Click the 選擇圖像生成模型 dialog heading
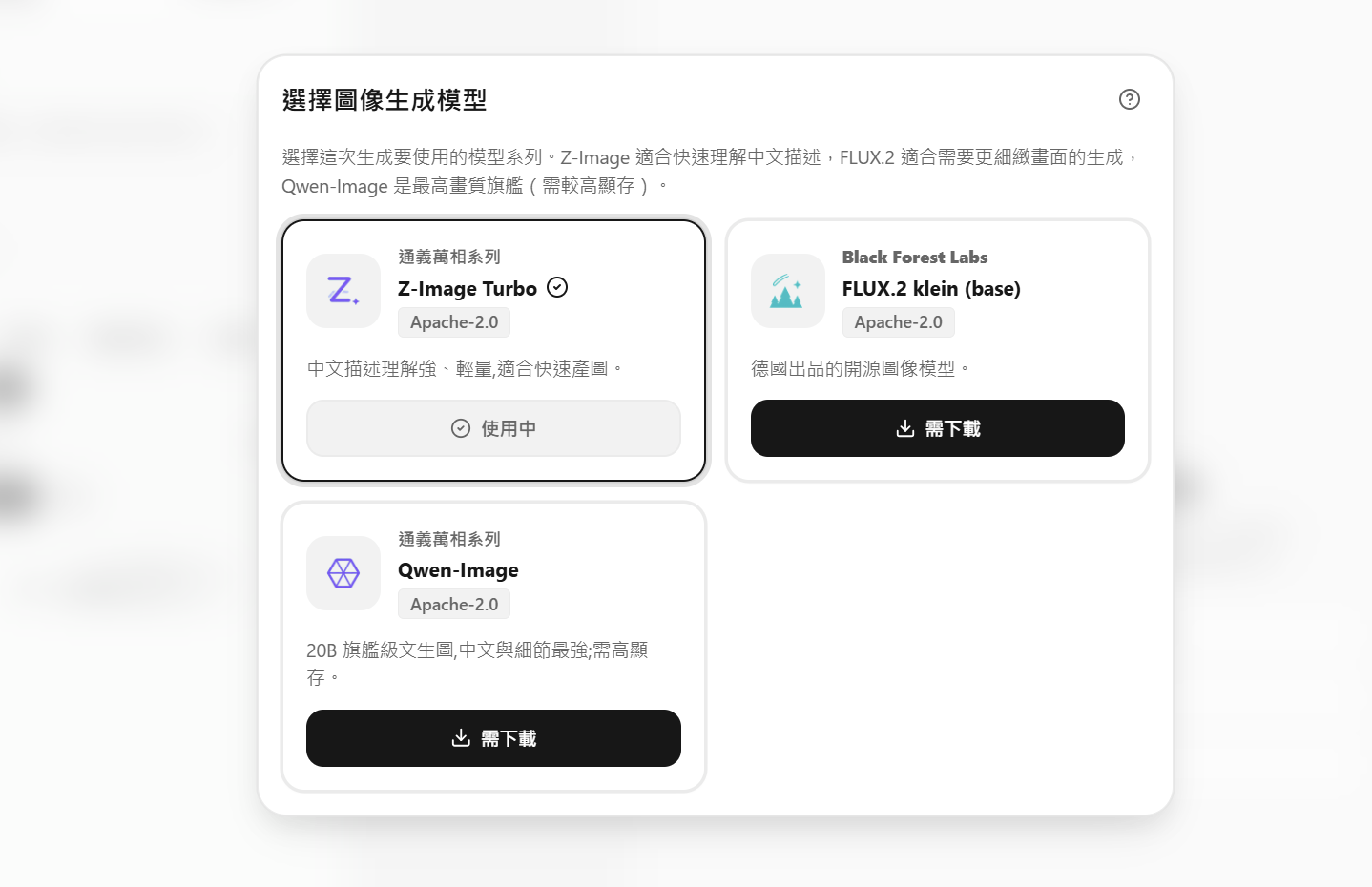Viewport: 1372px width, 887px height. [385, 100]
